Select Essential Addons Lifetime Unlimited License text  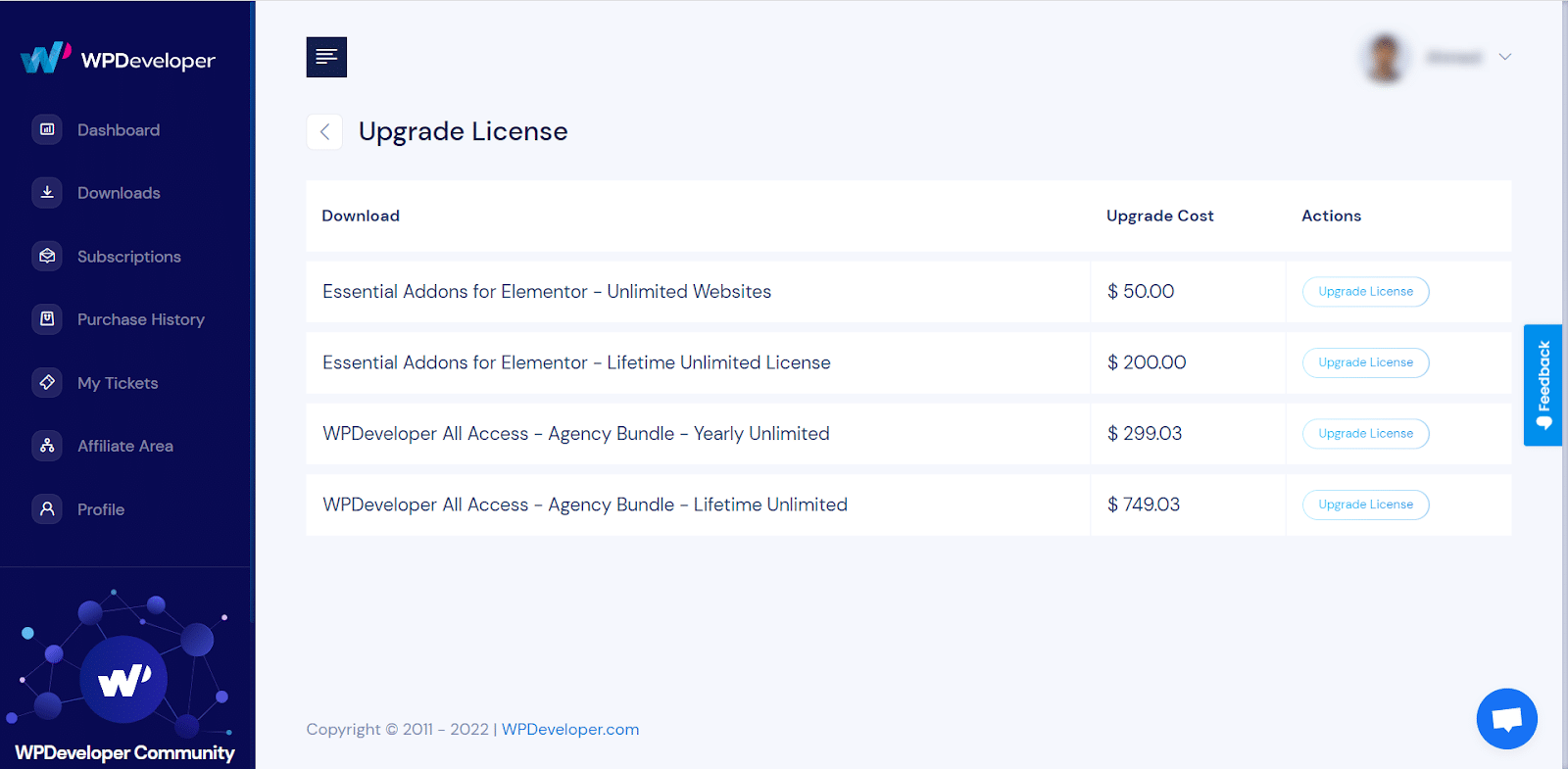pyautogui.click(x=576, y=362)
